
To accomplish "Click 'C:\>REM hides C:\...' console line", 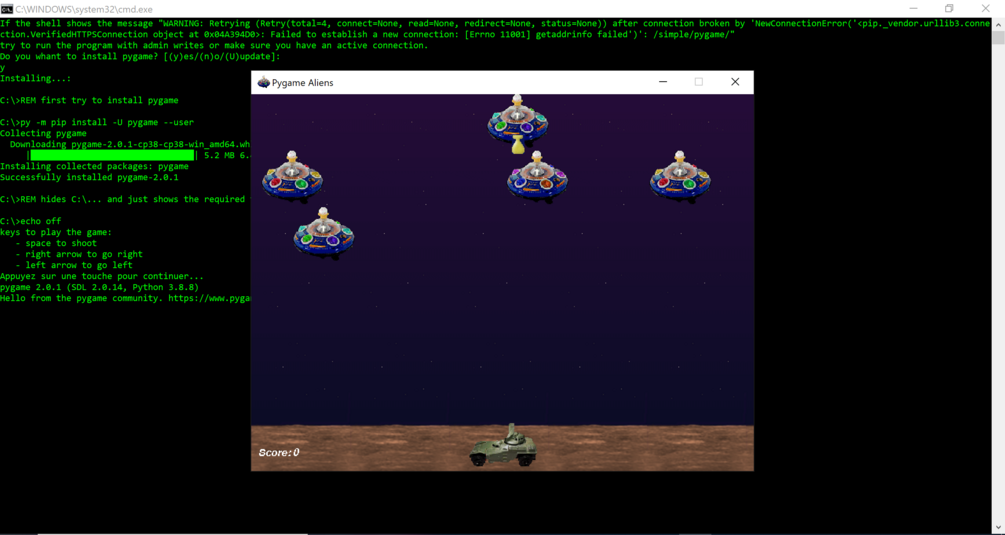I will click(x=122, y=199).
